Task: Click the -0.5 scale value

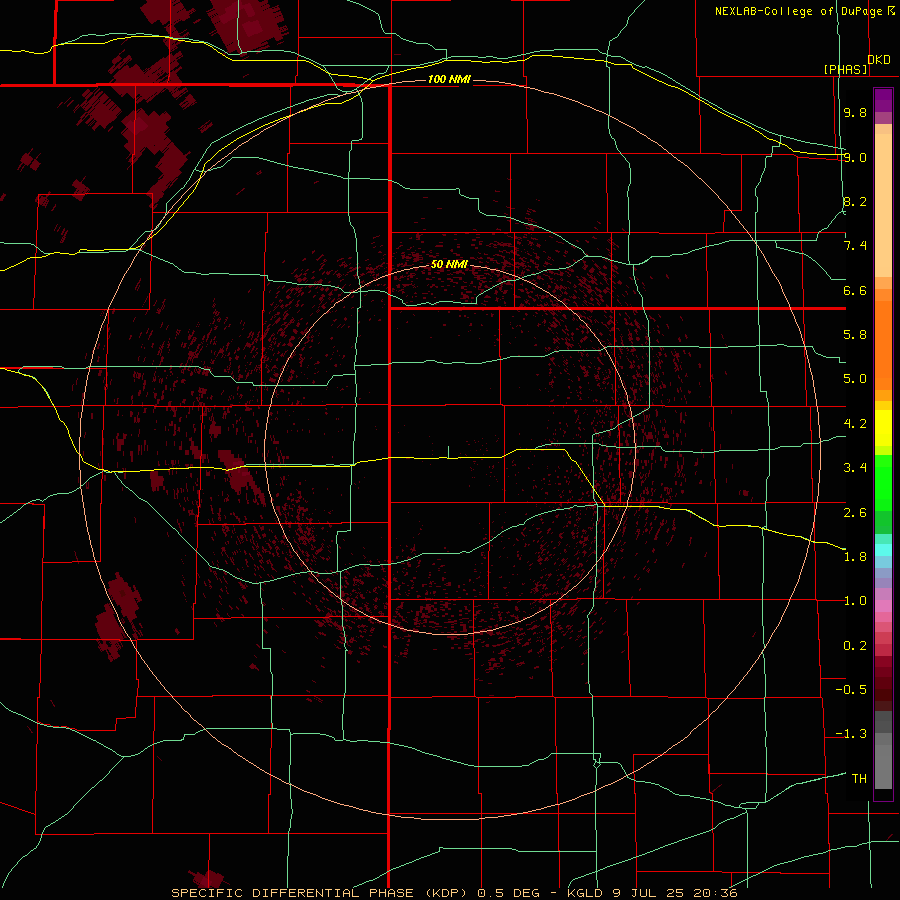Action: pos(851,690)
